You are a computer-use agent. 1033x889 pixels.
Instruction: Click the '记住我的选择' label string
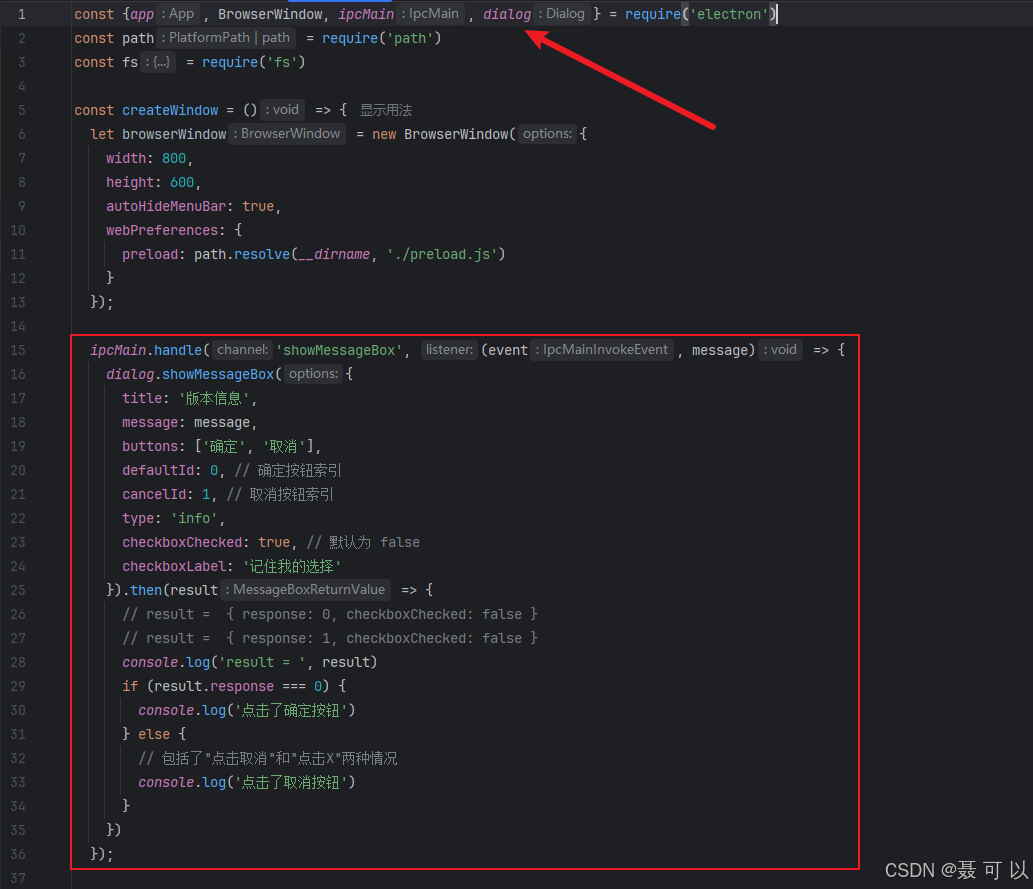pos(292,566)
